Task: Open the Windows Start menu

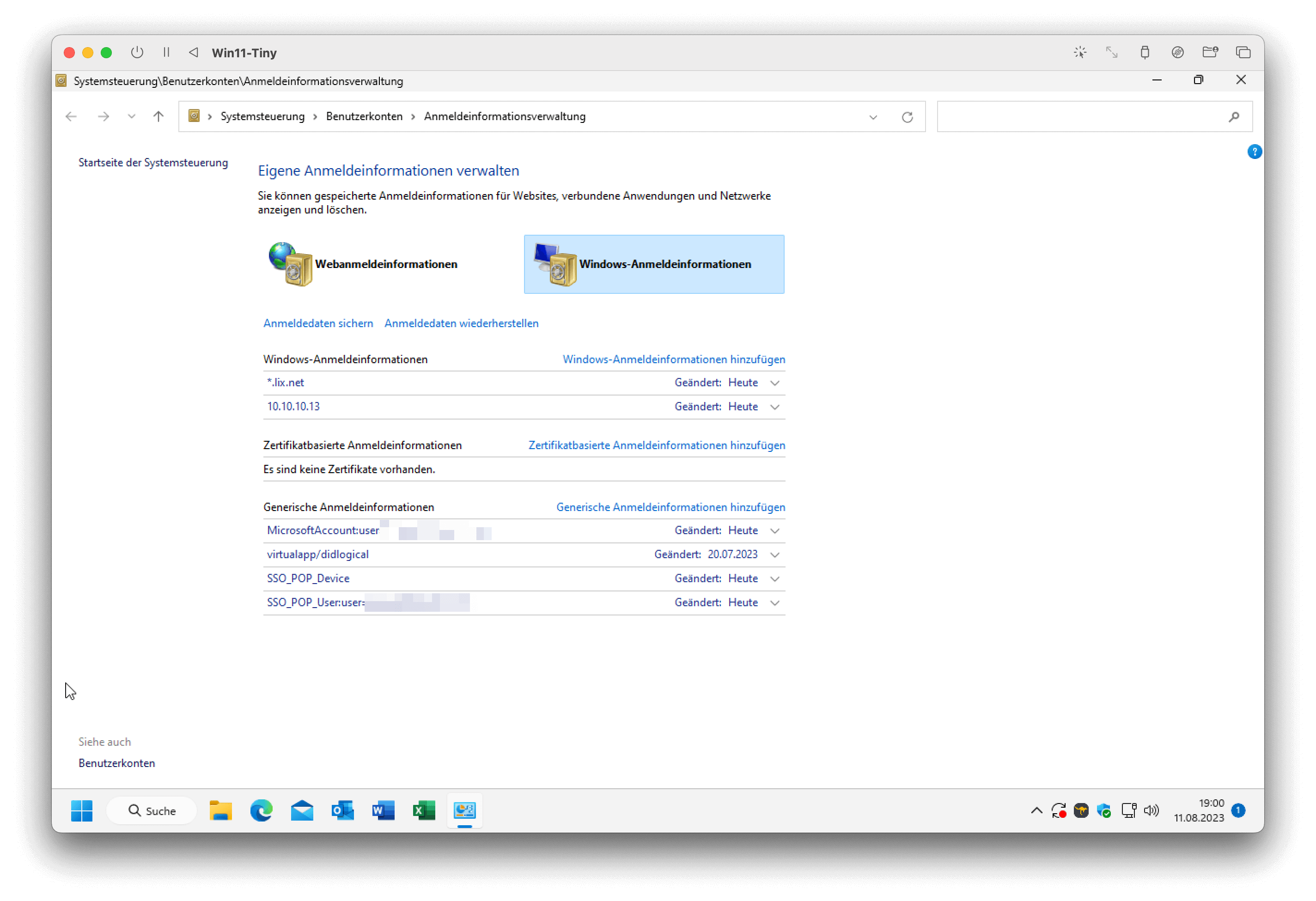Action: (x=81, y=810)
